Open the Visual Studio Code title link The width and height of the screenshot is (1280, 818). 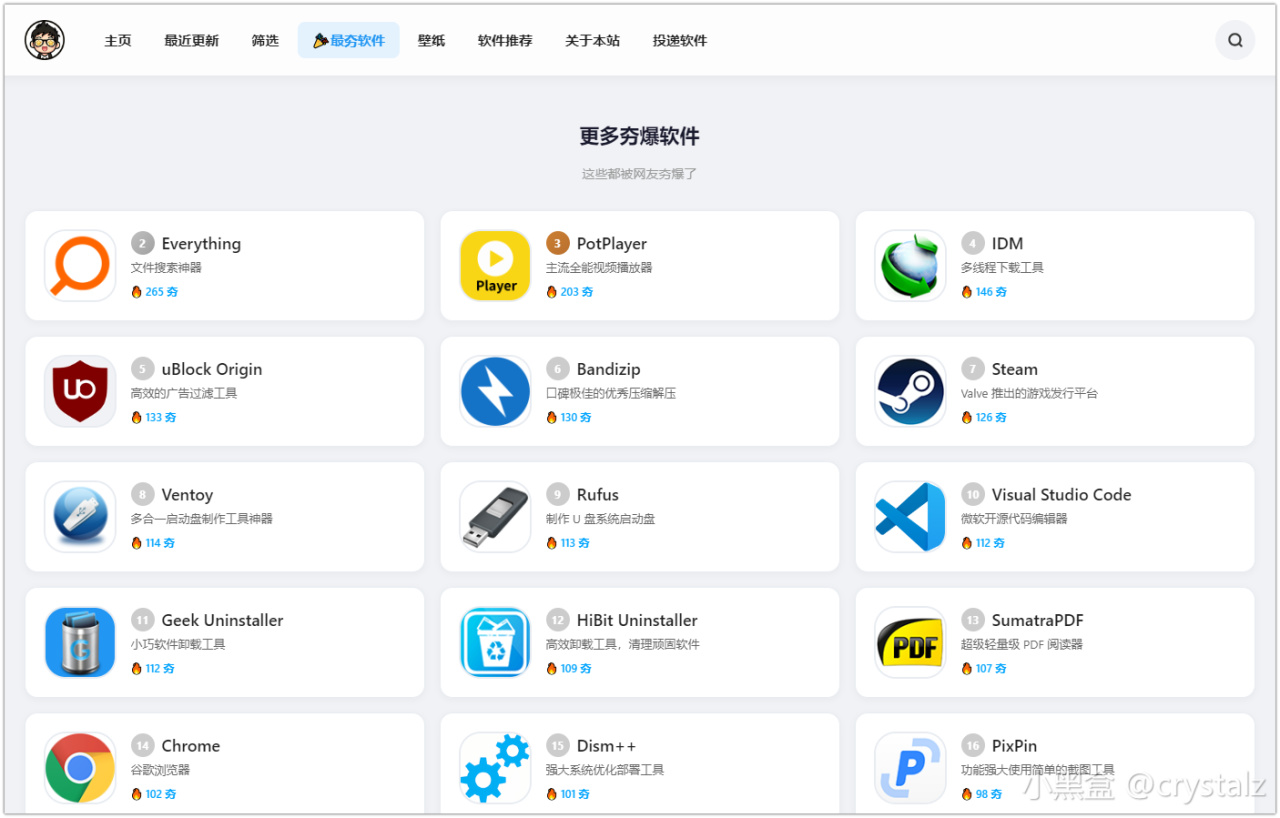point(1062,494)
